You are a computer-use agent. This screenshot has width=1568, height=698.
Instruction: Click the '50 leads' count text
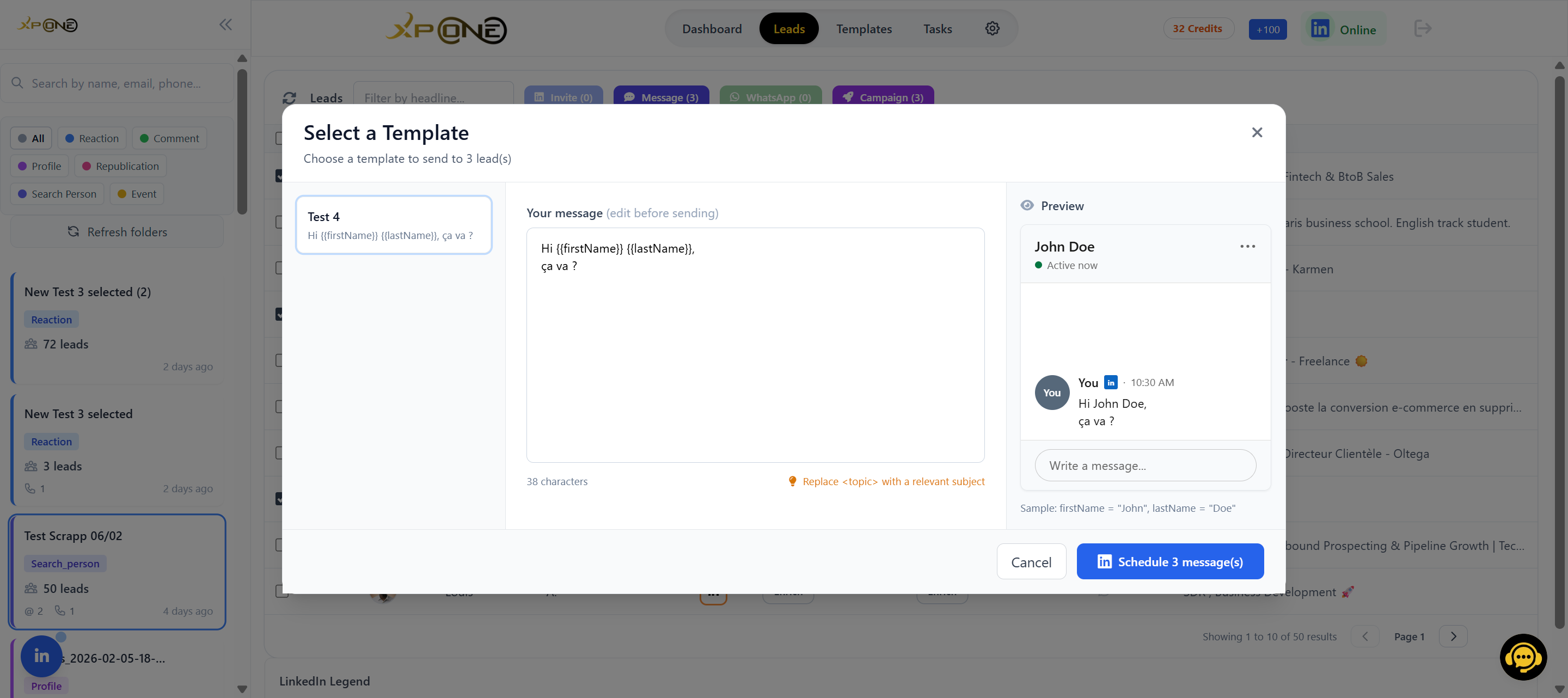tap(66, 589)
